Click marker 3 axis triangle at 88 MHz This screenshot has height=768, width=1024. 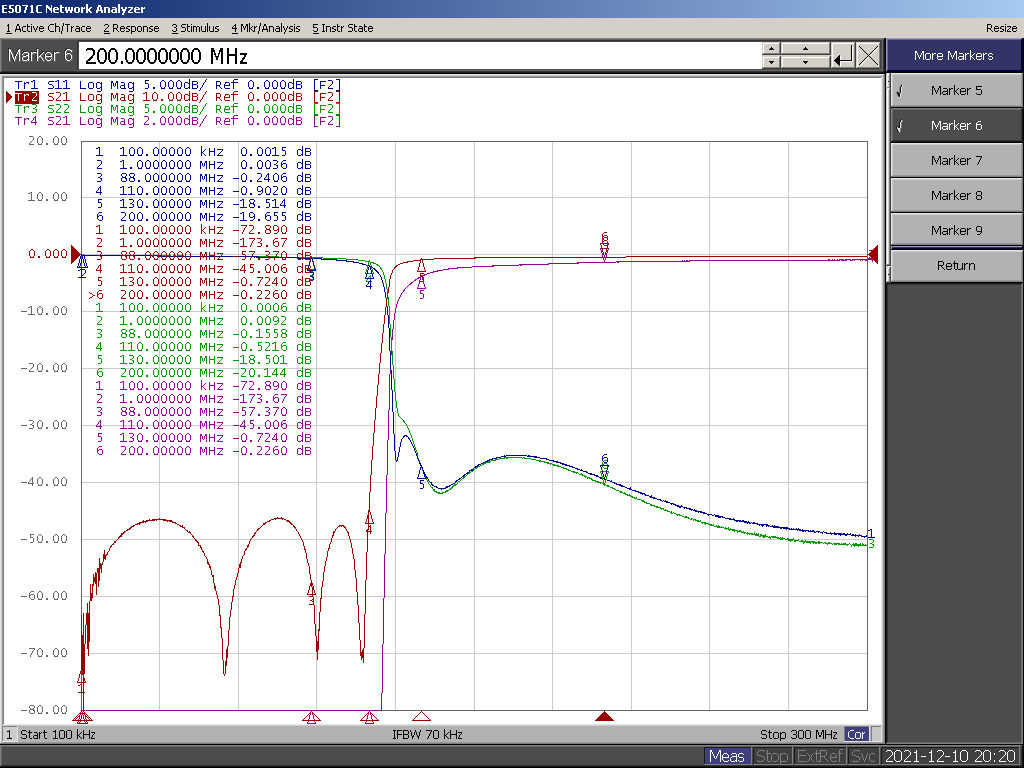click(x=312, y=718)
